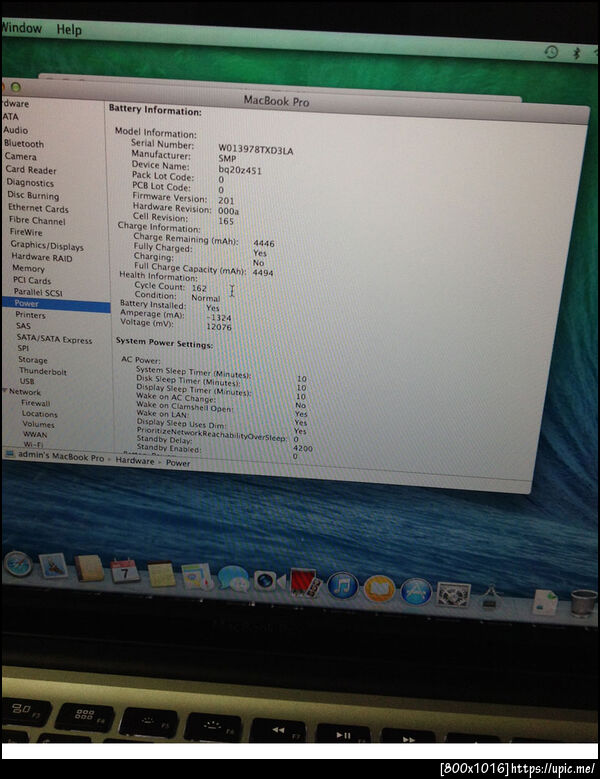Click Charge Remaining value 4446

coord(264,243)
